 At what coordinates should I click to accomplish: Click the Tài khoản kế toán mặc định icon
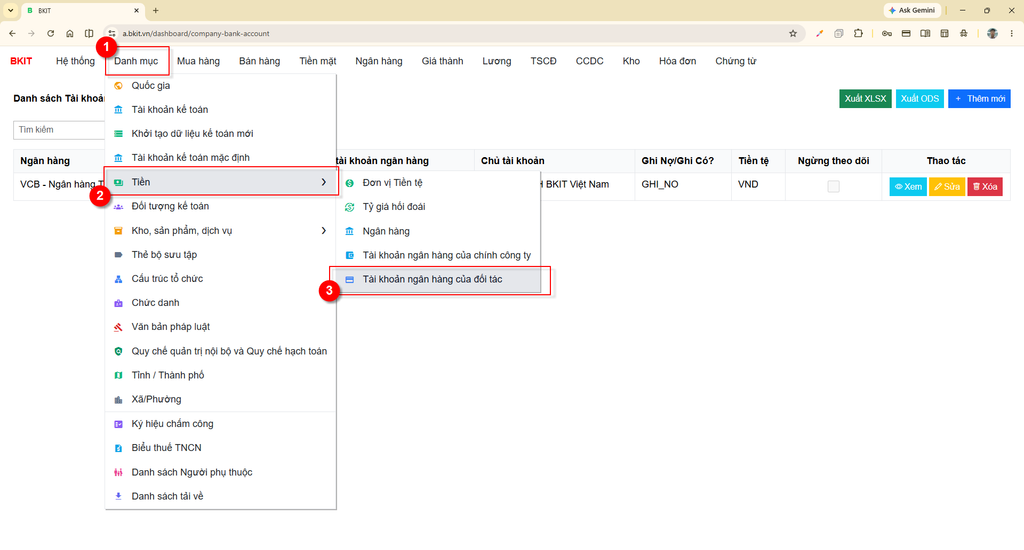pos(118,158)
